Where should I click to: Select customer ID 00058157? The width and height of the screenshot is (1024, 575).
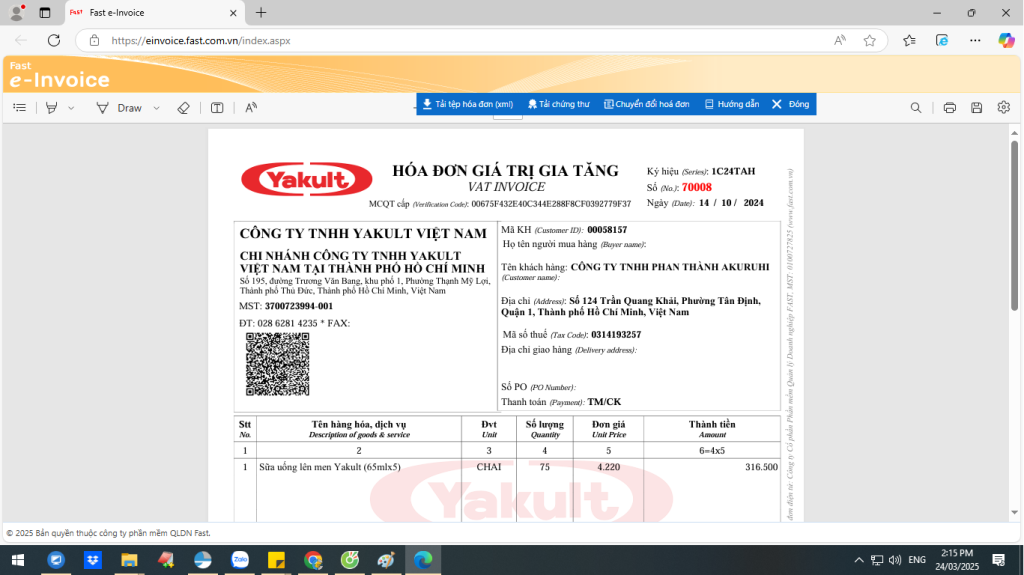[607, 230]
